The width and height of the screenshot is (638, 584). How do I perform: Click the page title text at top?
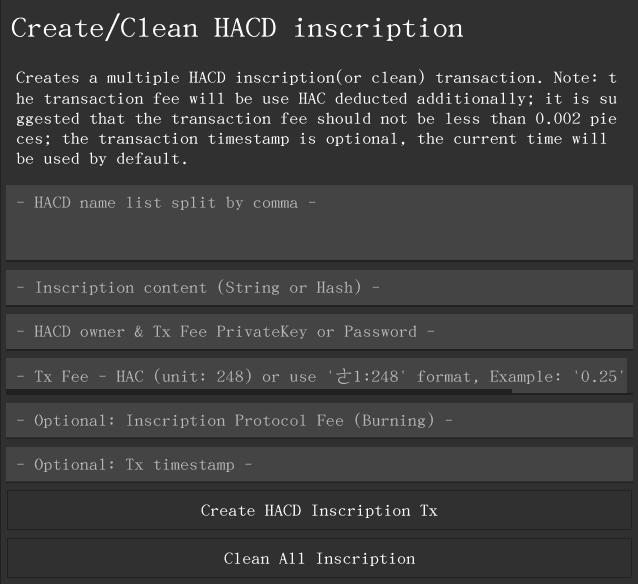237,28
